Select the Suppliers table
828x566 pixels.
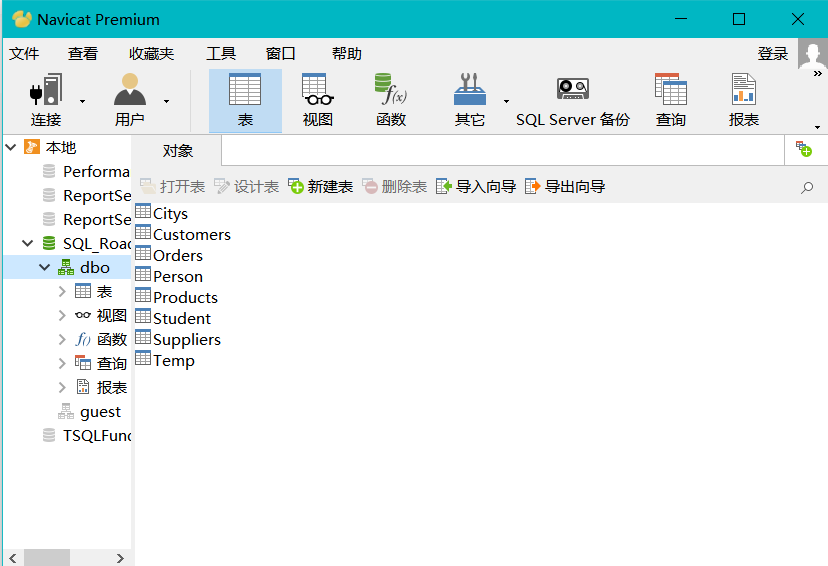click(x=178, y=339)
